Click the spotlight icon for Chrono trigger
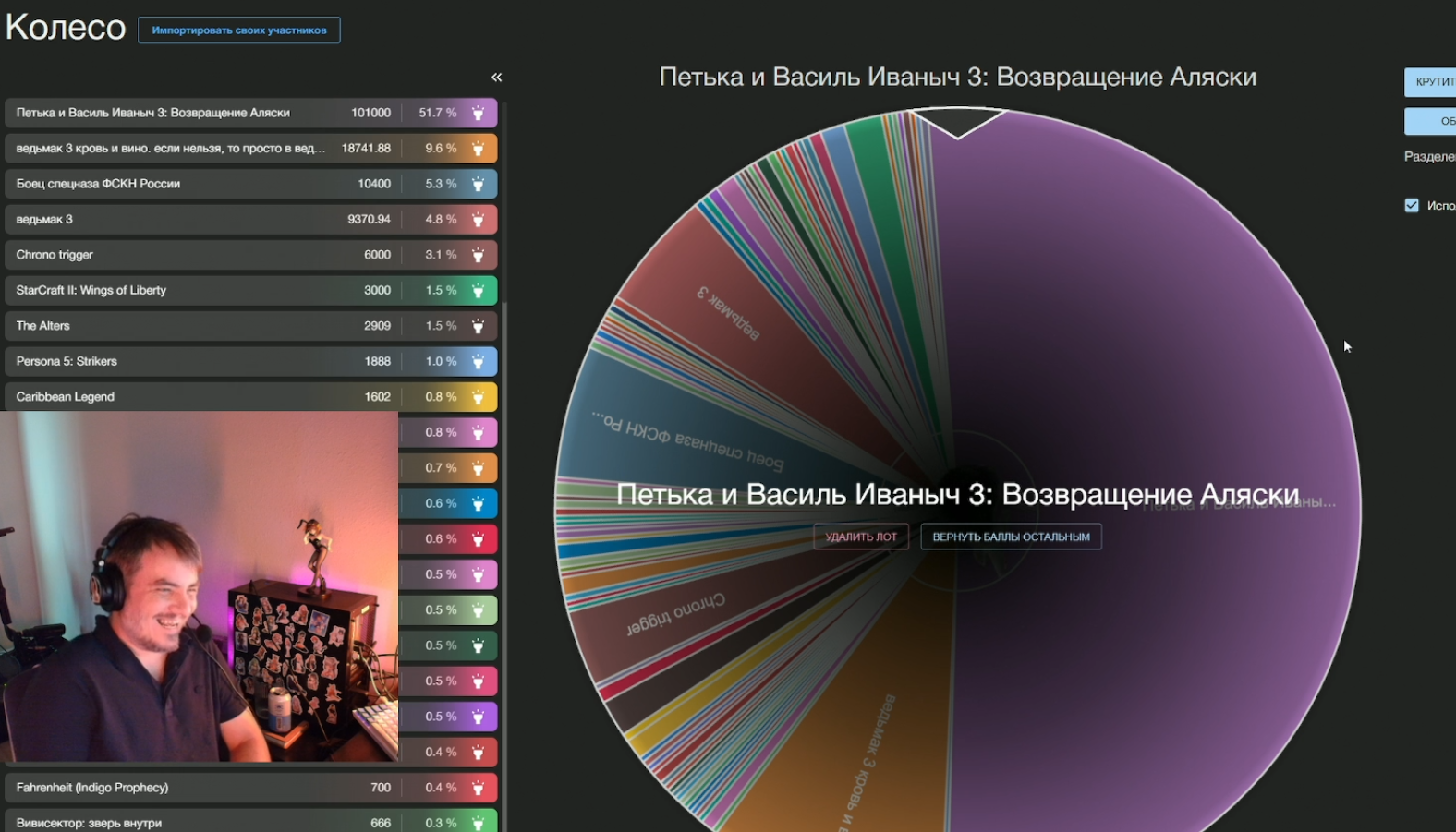Viewport: 1456px width, 832px height. pyautogui.click(x=479, y=255)
